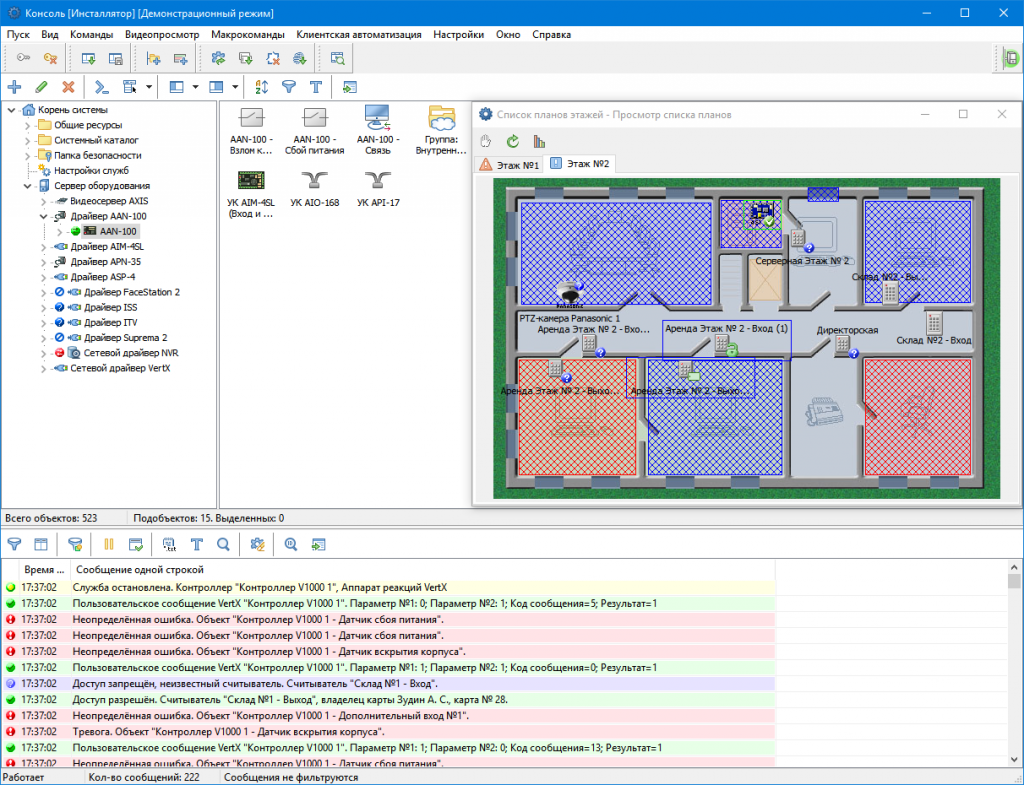Click the bar chart icon in floor plans window
Screen dimensions: 1024x785
(539, 141)
